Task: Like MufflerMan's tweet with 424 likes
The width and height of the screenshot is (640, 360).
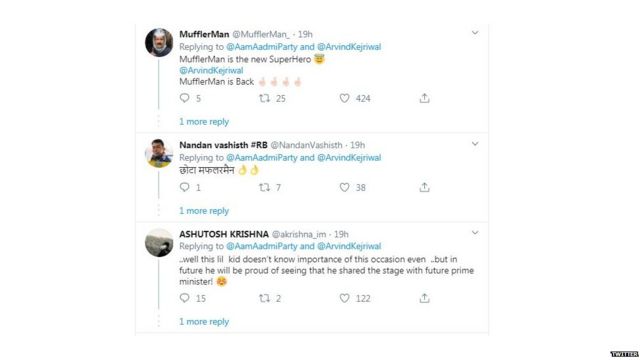Action: coord(344,98)
